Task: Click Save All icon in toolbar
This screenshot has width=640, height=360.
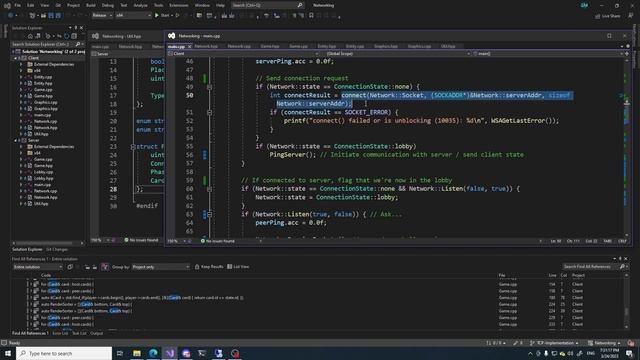Action: tap(58, 16)
